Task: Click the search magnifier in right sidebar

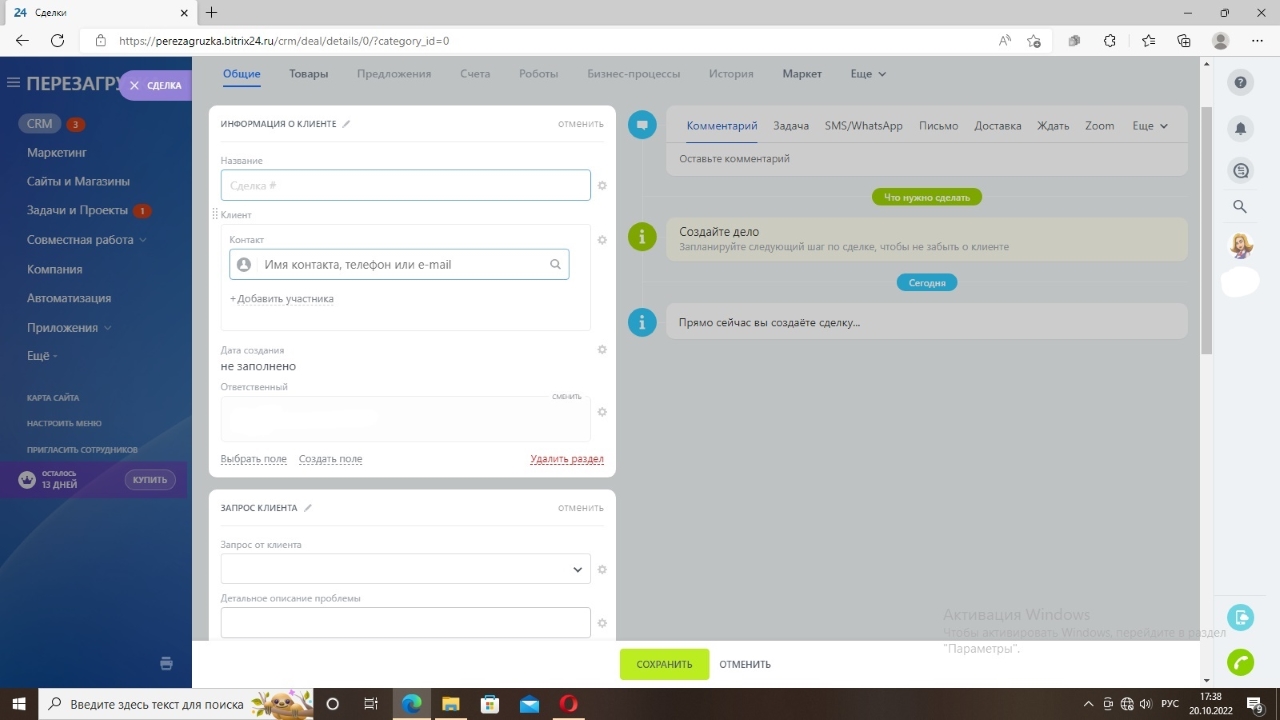Action: 1240,207
